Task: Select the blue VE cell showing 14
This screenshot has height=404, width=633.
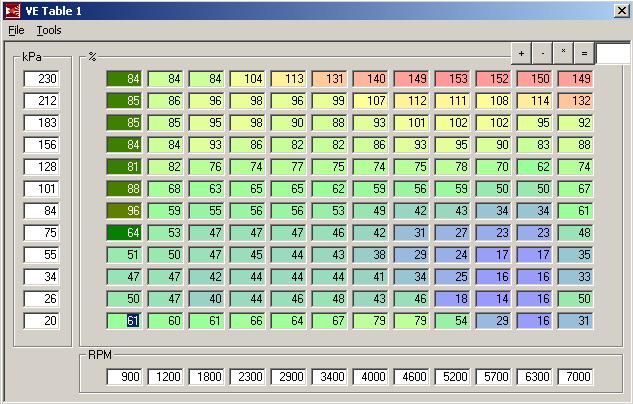Action: [494, 299]
